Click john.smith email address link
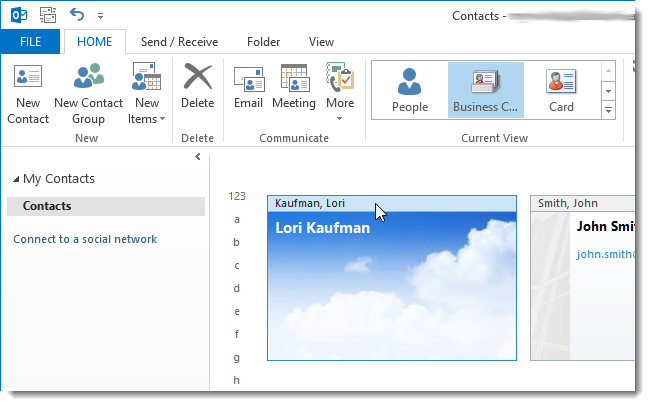650x406 pixels. click(605, 254)
